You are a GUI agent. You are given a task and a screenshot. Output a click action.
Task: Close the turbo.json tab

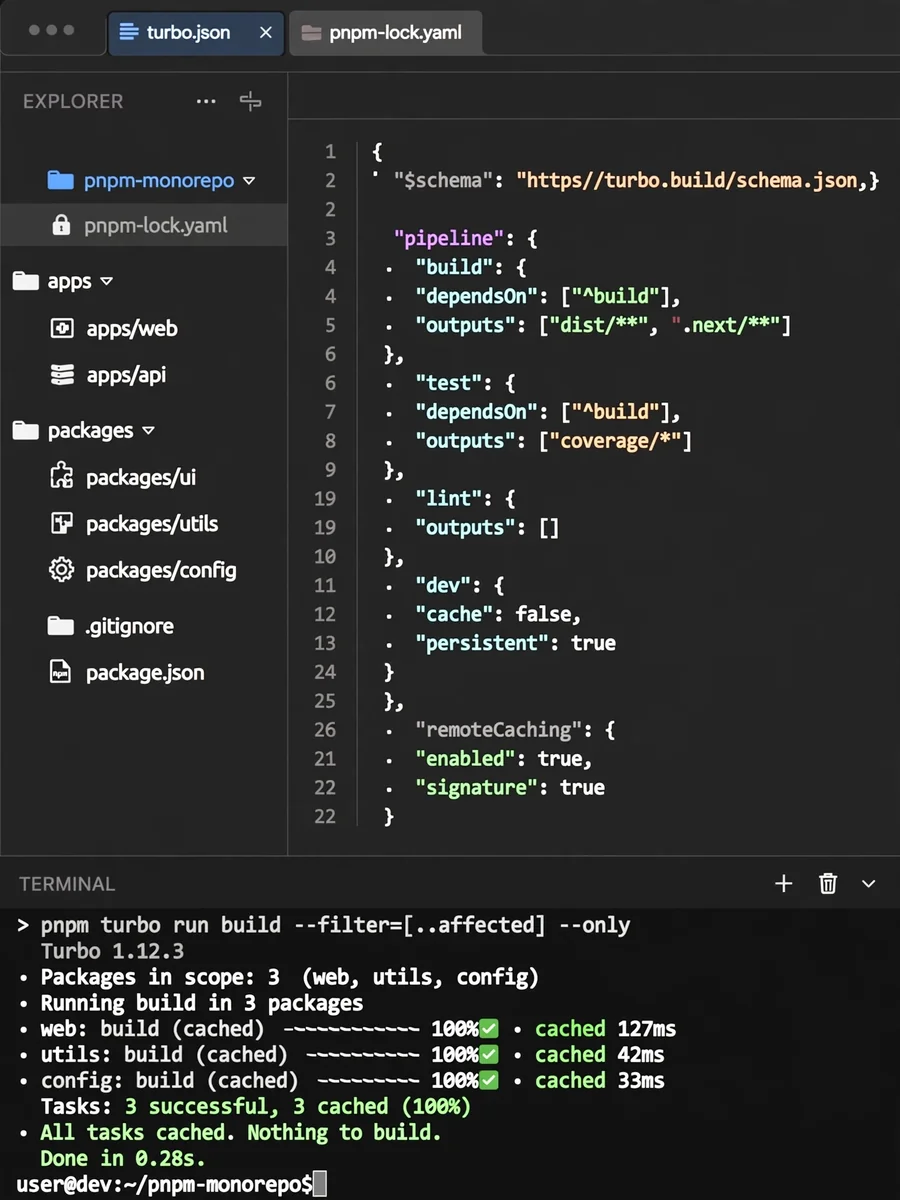tap(266, 33)
